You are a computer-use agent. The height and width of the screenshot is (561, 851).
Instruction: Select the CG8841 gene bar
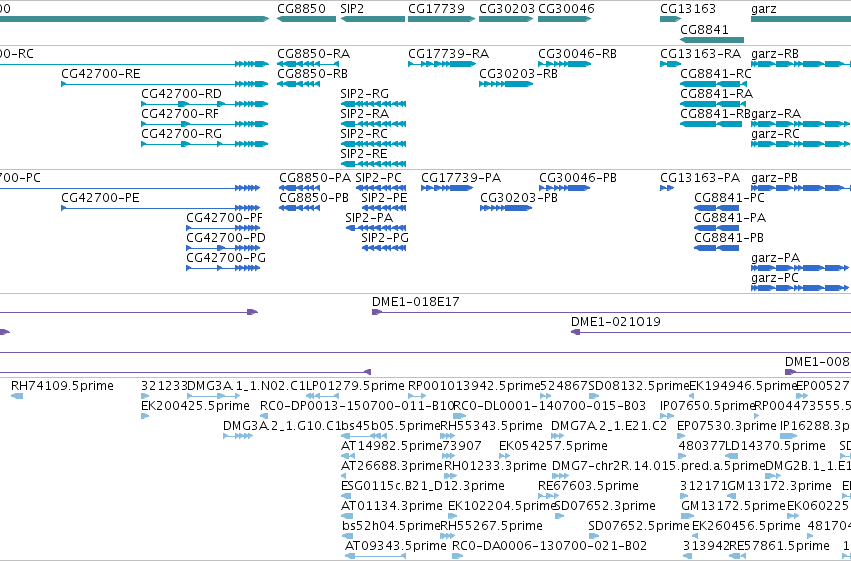tap(712, 40)
